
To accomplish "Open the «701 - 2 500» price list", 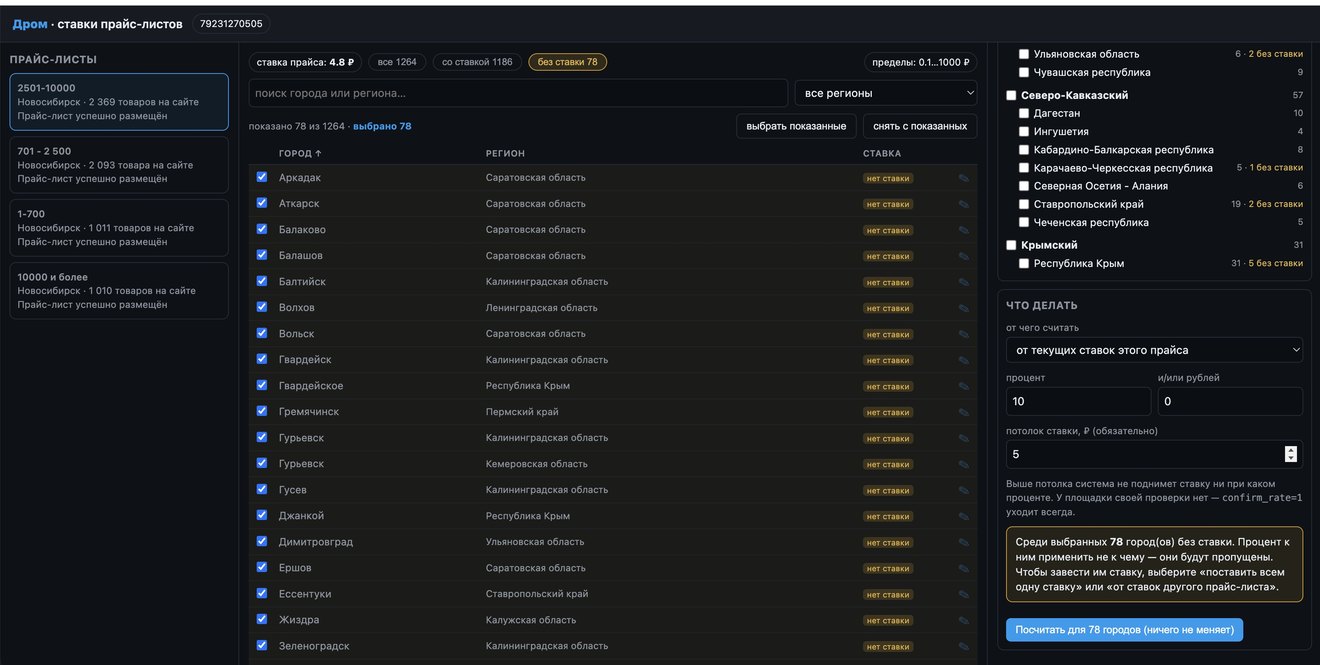I will tap(119, 165).
